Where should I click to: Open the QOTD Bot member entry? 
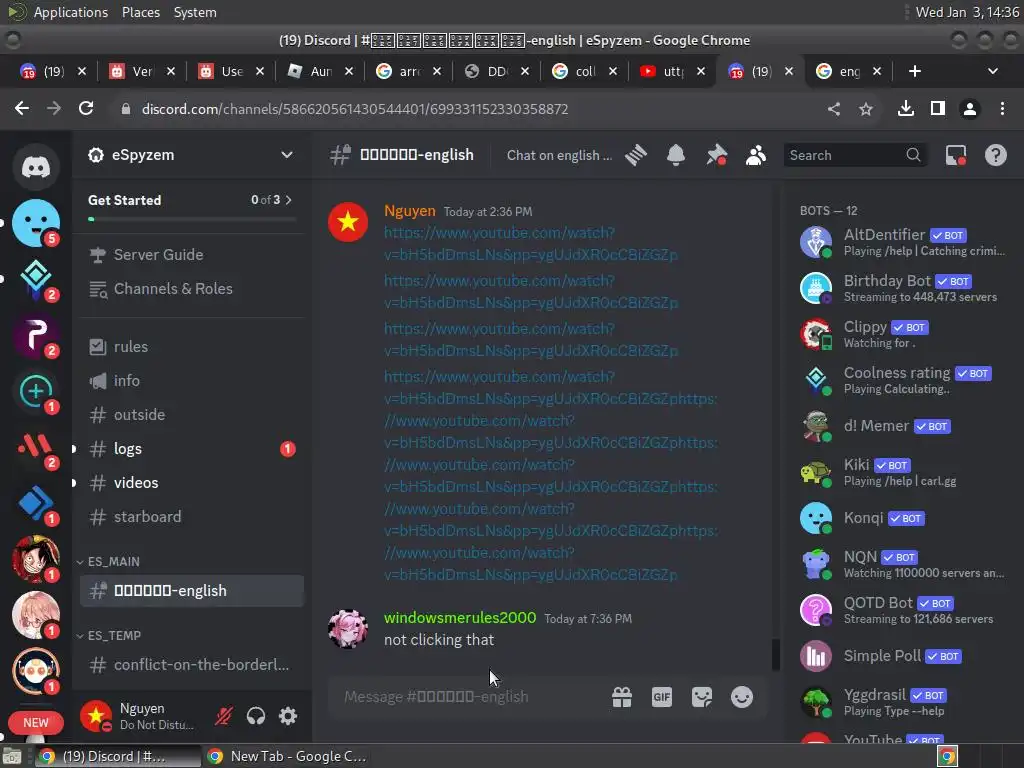904,610
